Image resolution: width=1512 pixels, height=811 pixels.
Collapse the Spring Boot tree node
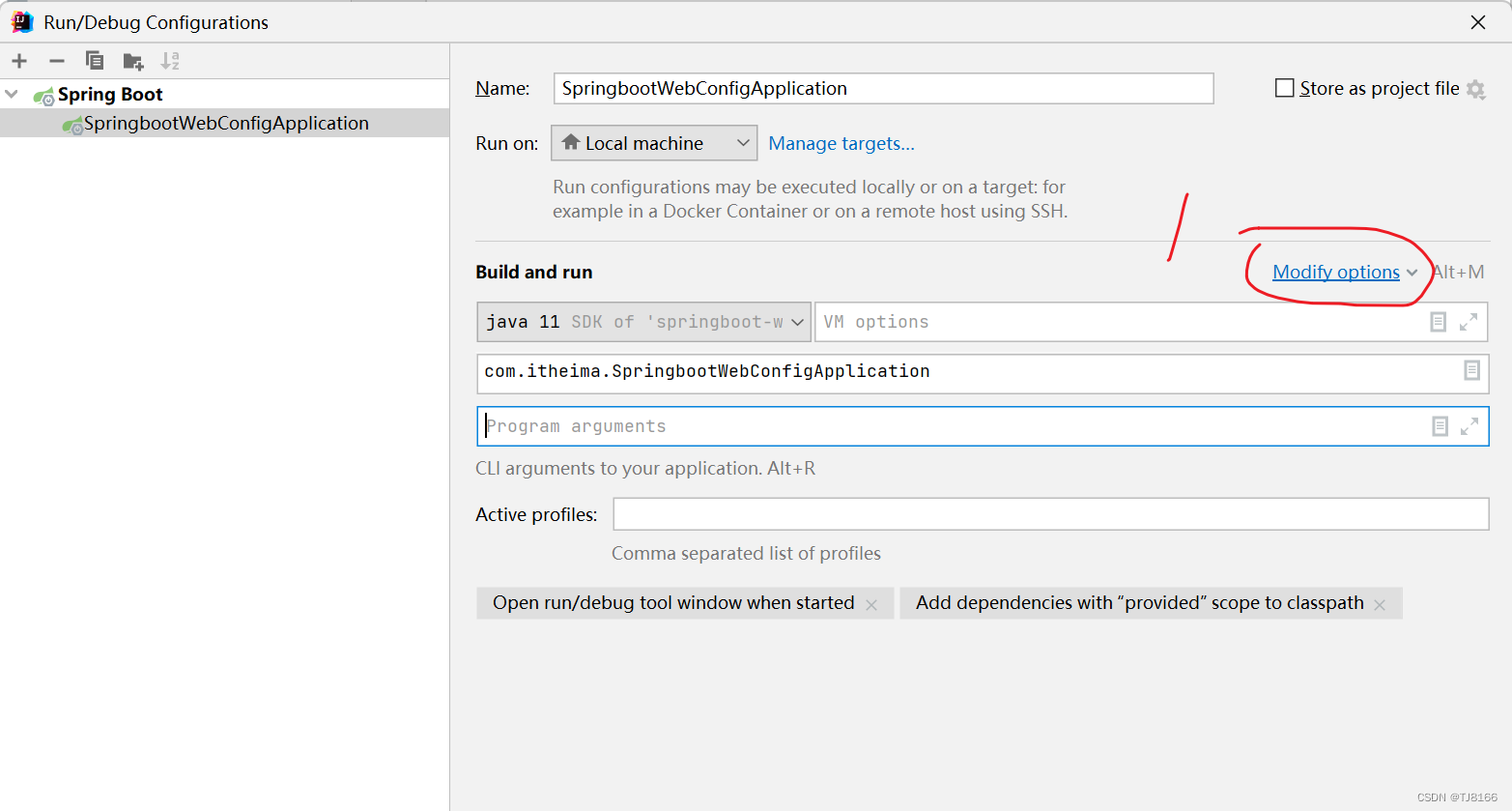[12, 94]
